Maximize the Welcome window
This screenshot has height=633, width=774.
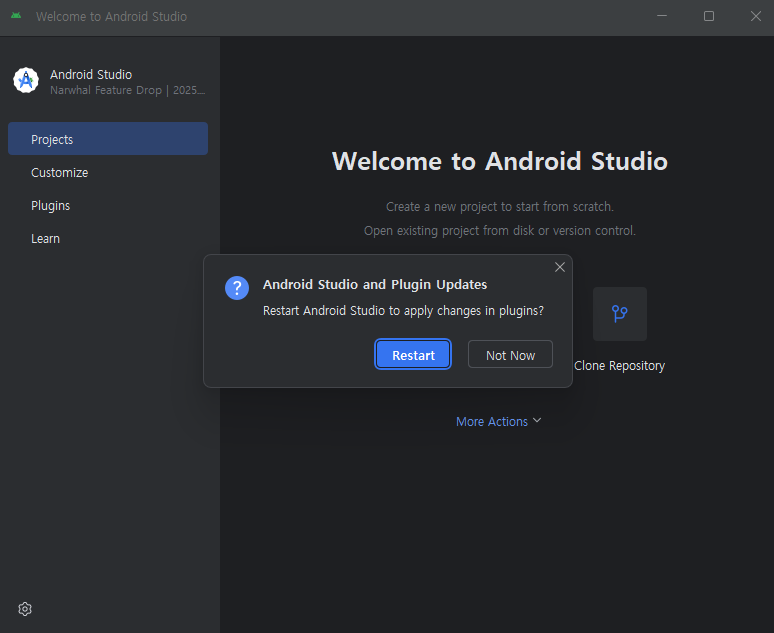tap(709, 16)
